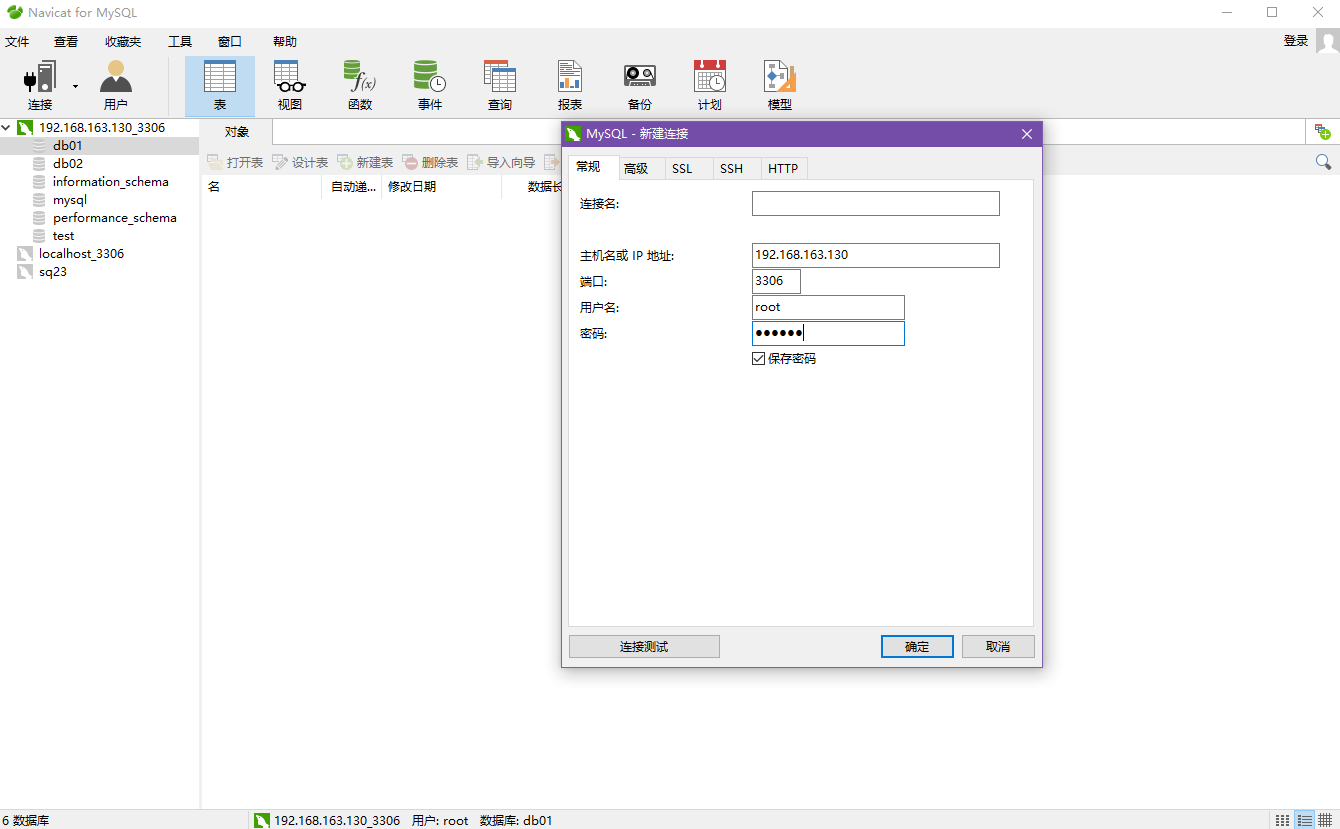The height and width of the screenshot is (829, 1340).
Task: Click the 名 column header
Action: (262, 187)
